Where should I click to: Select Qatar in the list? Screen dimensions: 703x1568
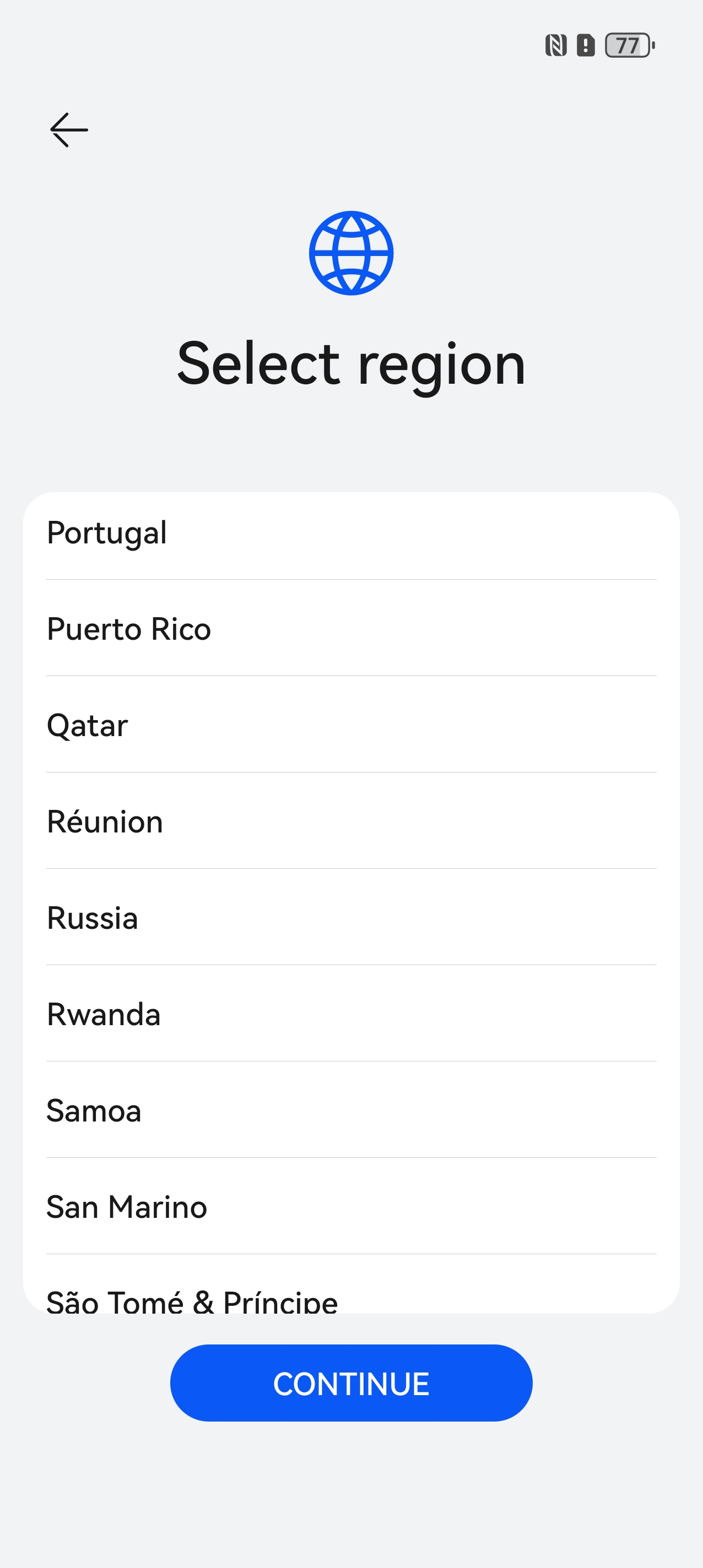(88, 725)
